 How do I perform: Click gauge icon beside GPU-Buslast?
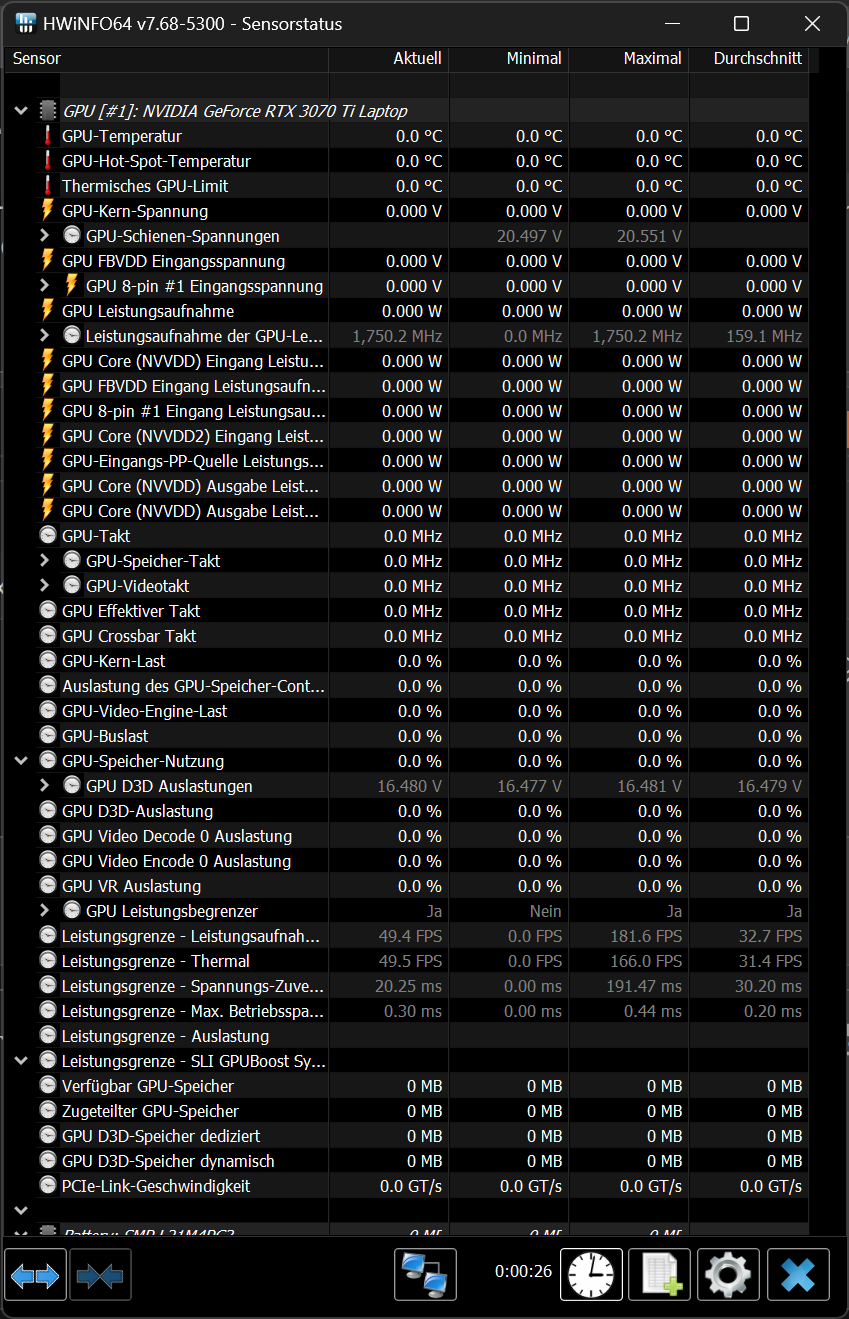pyautogui.click(x=48, y=736)
